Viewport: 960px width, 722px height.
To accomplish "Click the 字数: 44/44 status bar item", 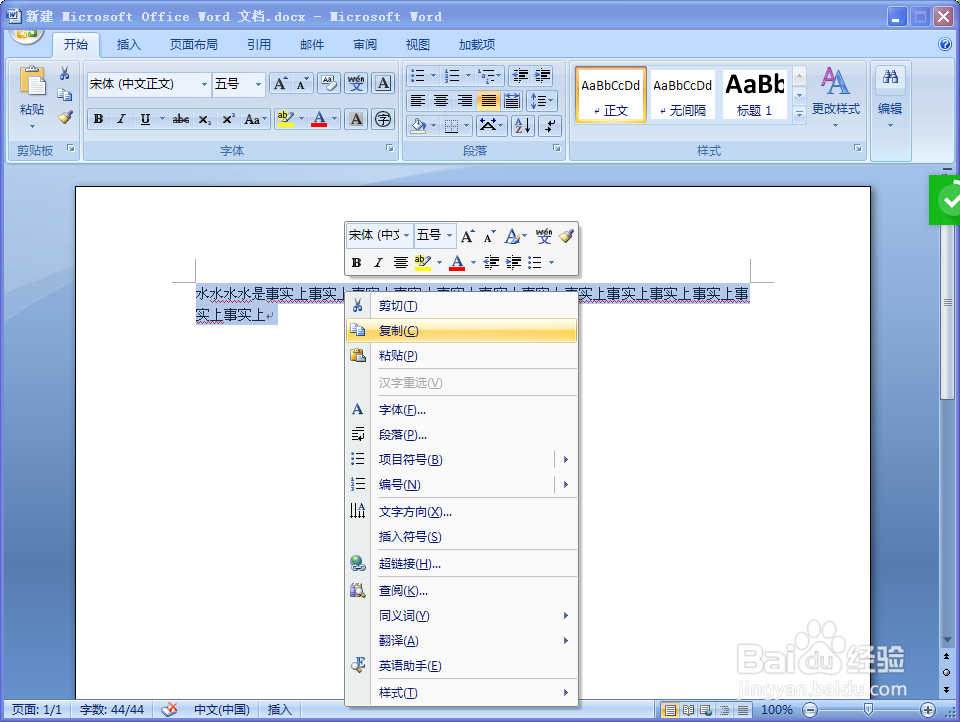I will coord(112,709).
